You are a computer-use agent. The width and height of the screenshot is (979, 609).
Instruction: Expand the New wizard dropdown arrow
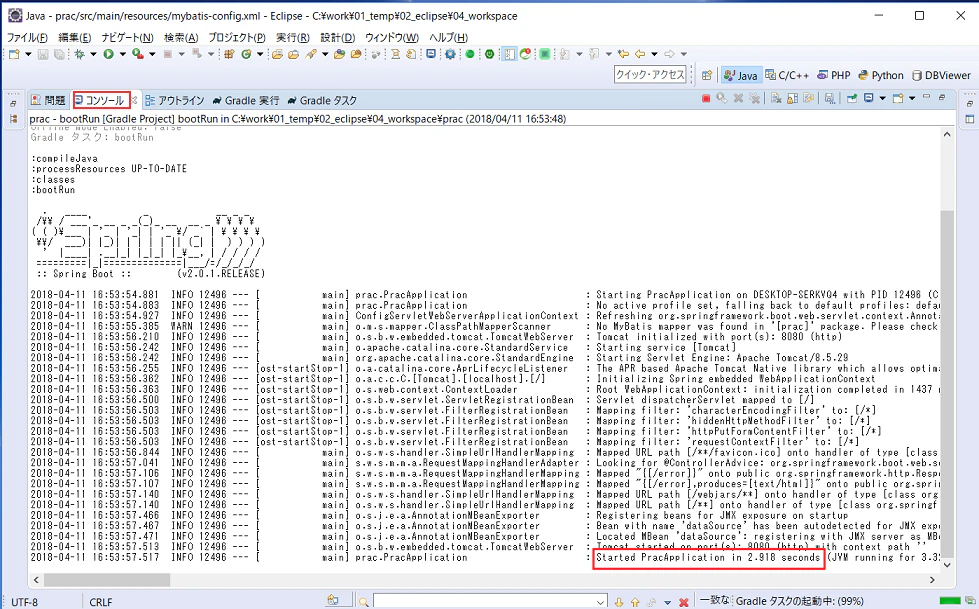(x=28, y=54)
